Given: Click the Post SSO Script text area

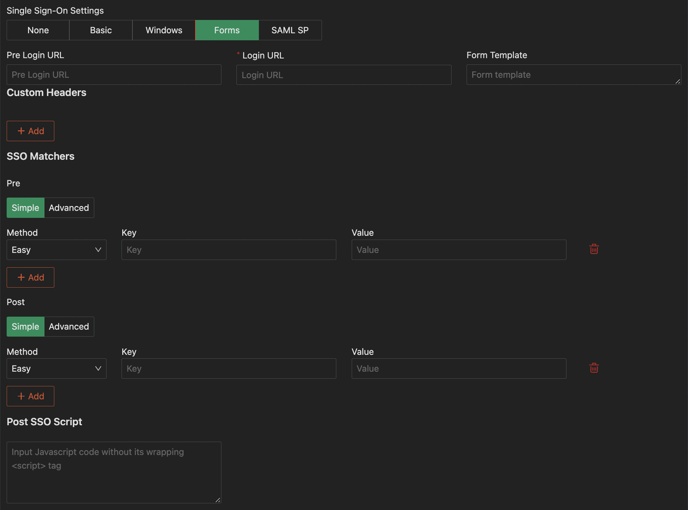Looking at the screenshot, I should [x=114, y=472].
